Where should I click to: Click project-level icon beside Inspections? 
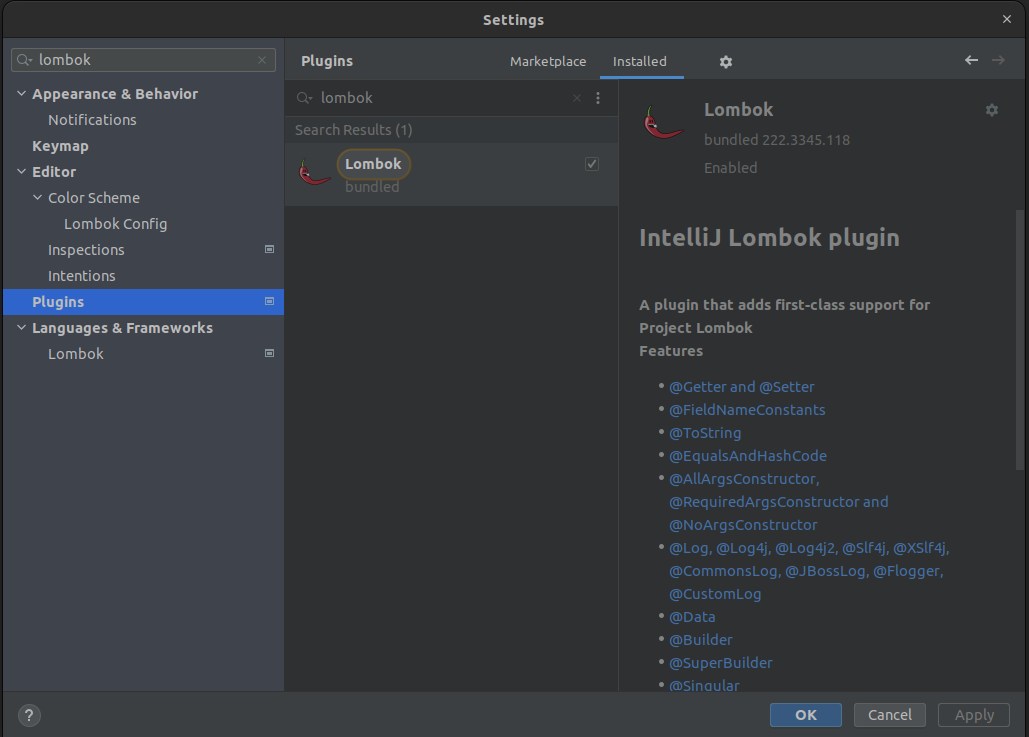269,249
